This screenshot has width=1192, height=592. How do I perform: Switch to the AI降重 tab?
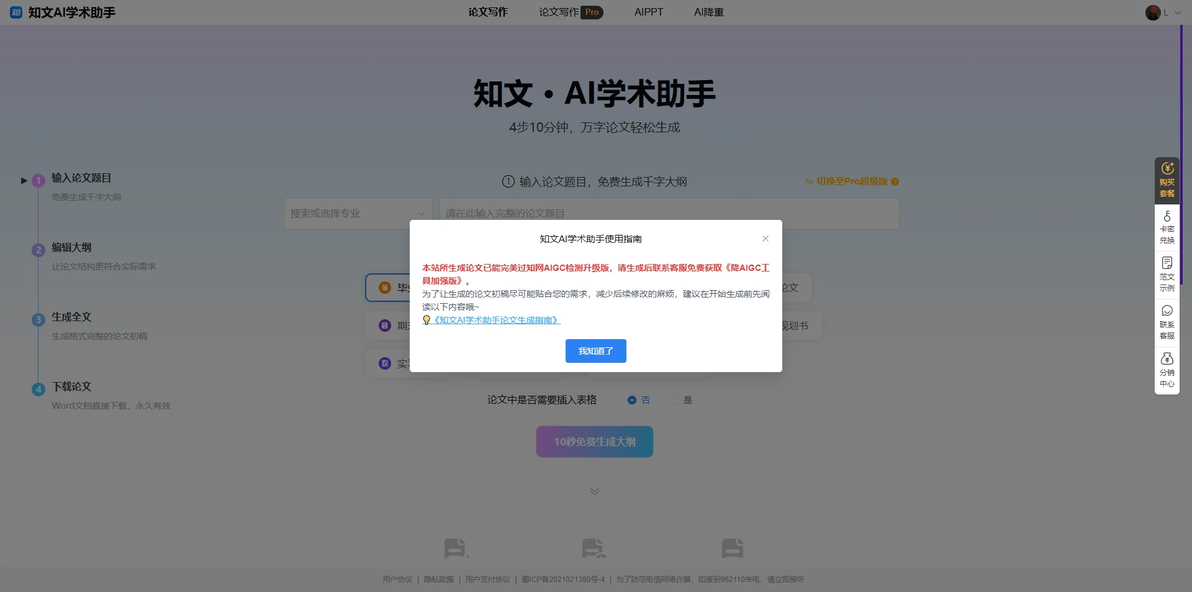pyautogui.click(x=709, y=12)
